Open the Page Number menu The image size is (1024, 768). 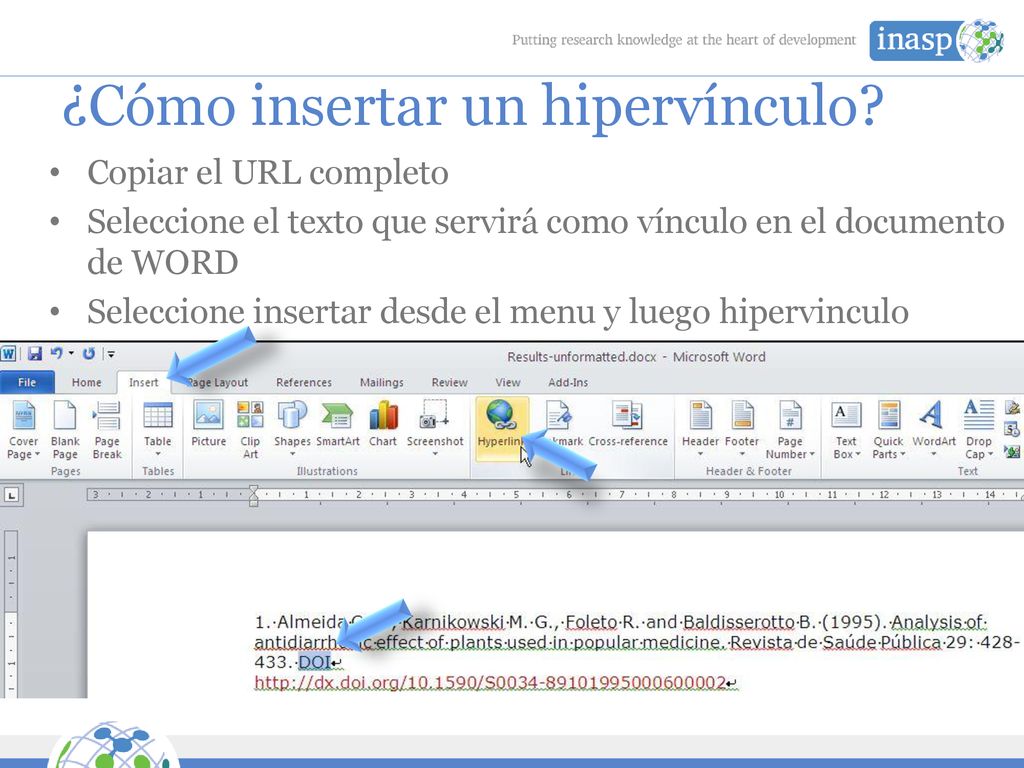(790, 431)
